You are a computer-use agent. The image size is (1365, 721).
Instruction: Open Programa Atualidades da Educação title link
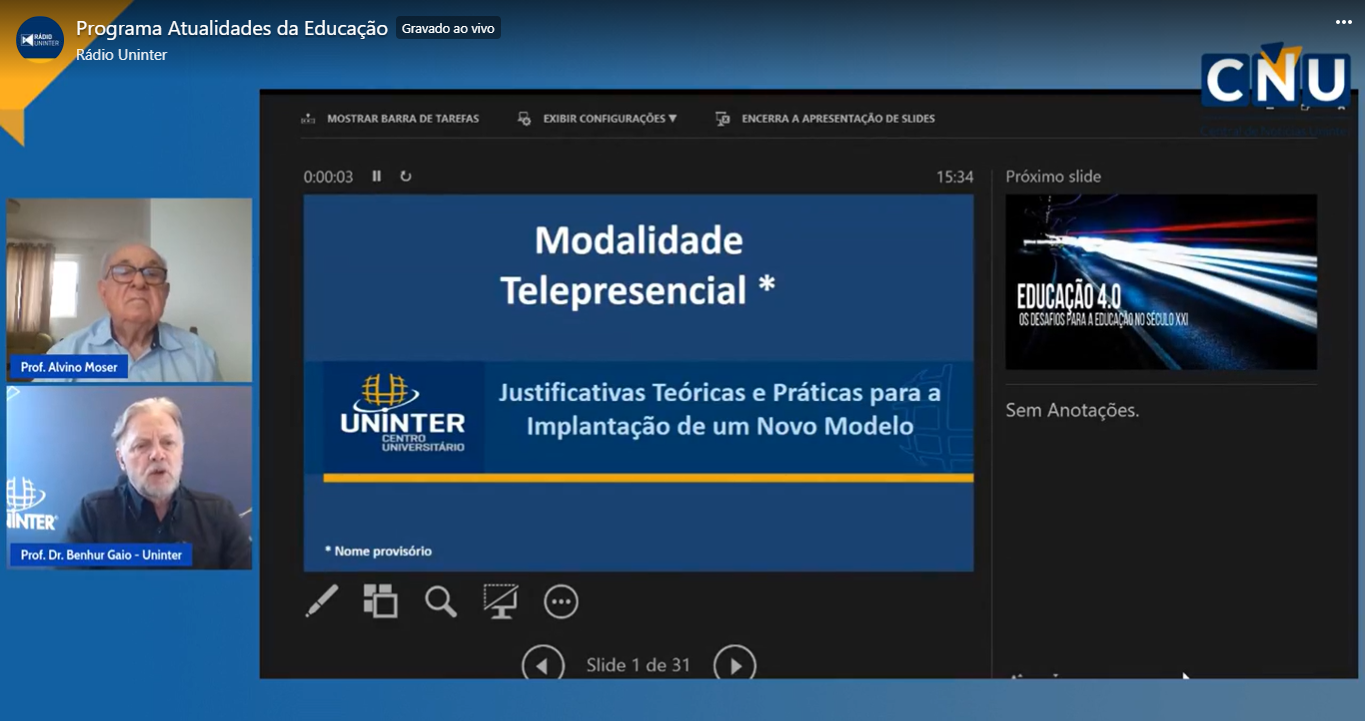click(x=232, y=28)
